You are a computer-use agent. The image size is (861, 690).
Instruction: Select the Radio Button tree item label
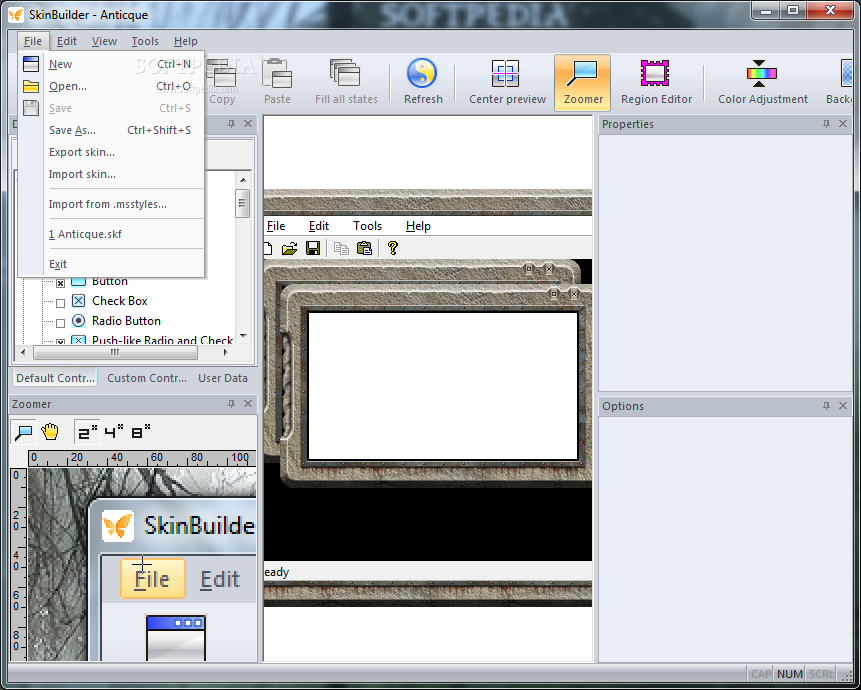point(126,321)
